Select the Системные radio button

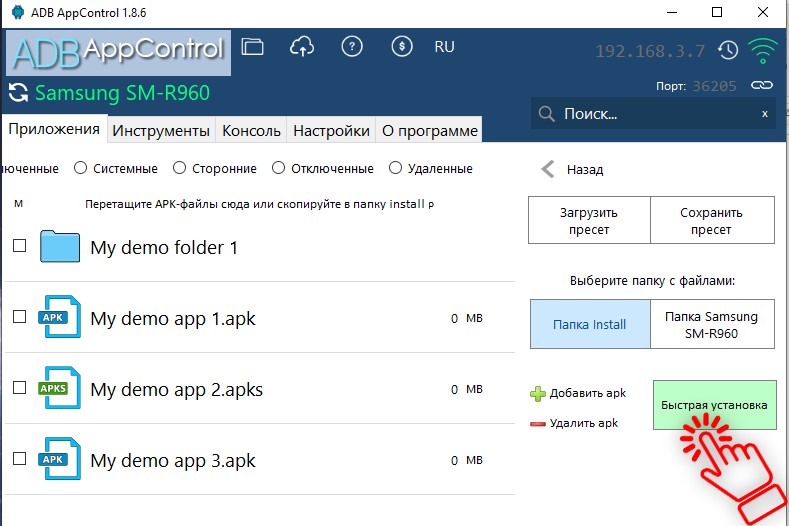pyautogui.click(x=81, y=169)
